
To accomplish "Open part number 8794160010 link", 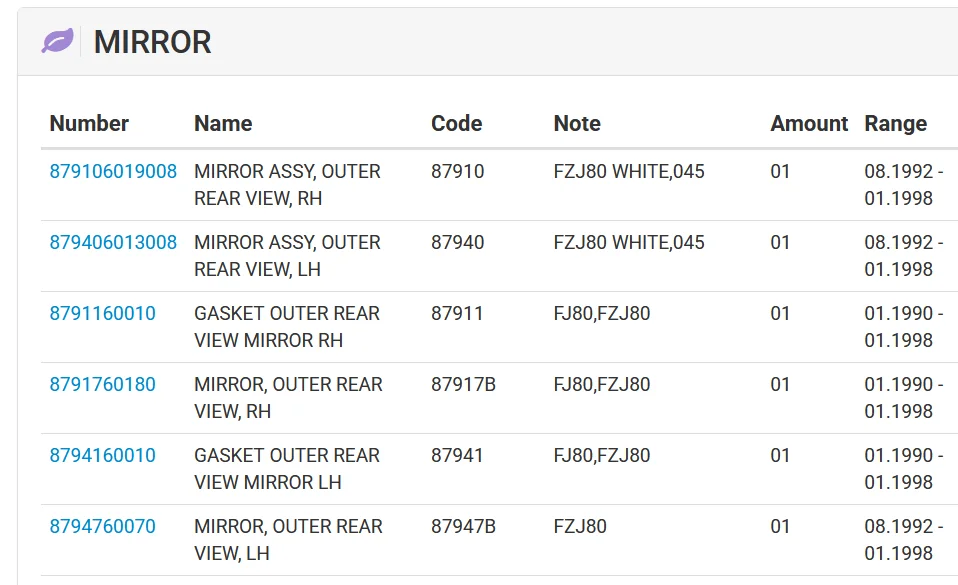I will tap(103, 455).
